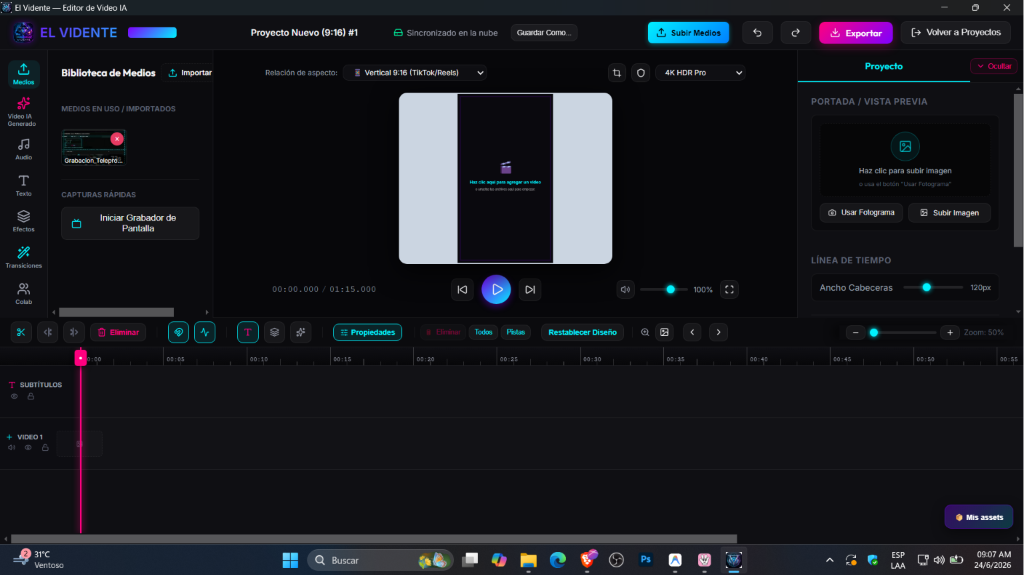Switch to the Proyecto tab
Image resolution: width=1024 pixels, height=575 pixels.
883,67
